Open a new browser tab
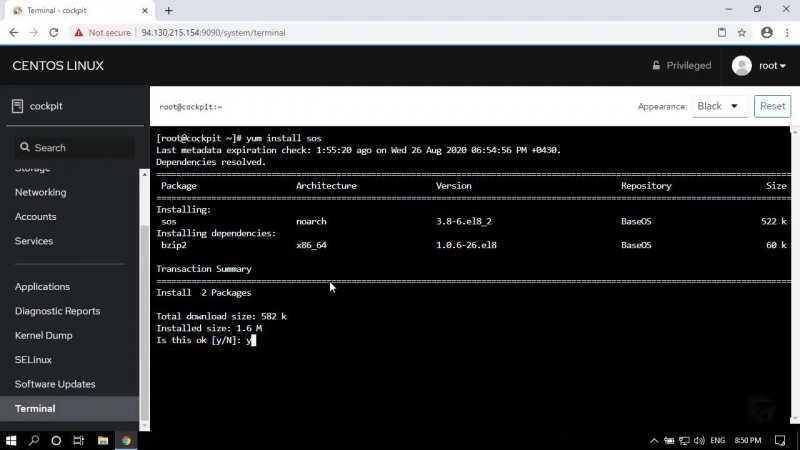Screen dimensions: 800x450 (x=168, y=10)
